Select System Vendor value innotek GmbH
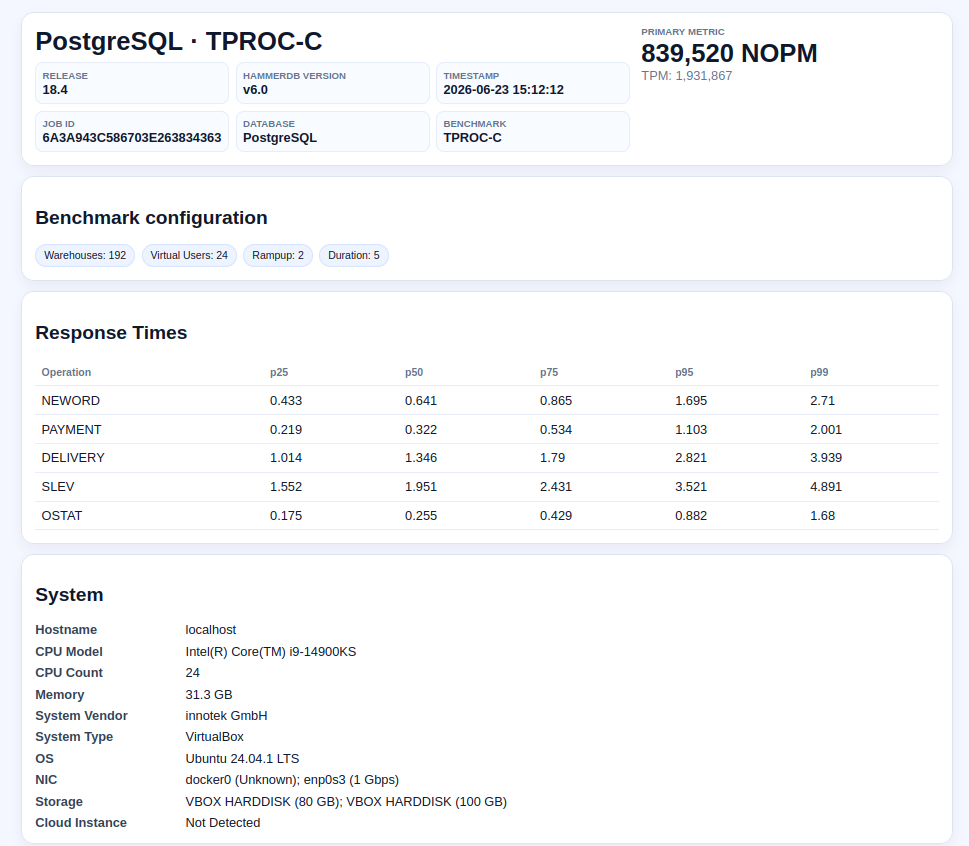Image resolution: width=969 pixels, height=846 pixels. (226, 716)
